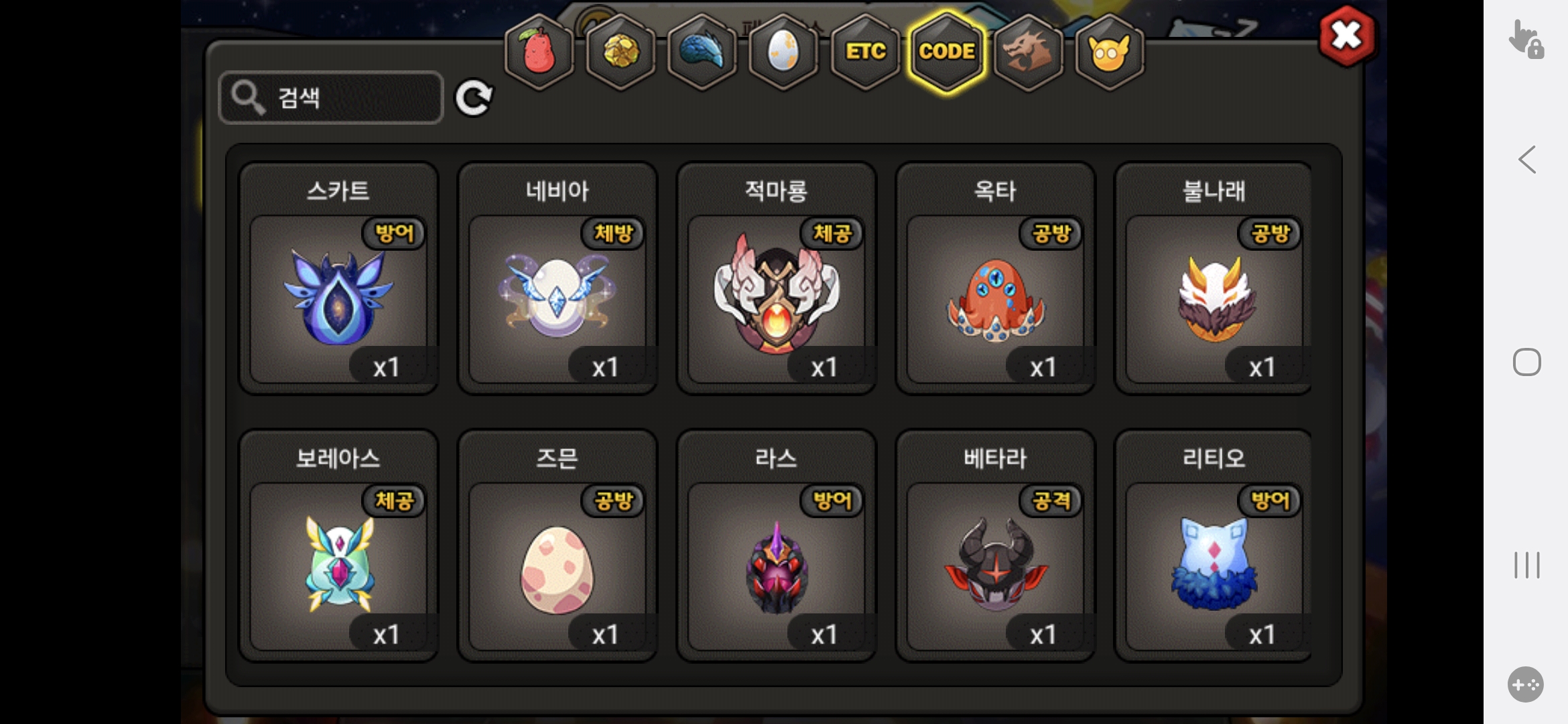Open the red fruit category tab
This screenshot has height=724, width=1568.
[x=539, y=52]
